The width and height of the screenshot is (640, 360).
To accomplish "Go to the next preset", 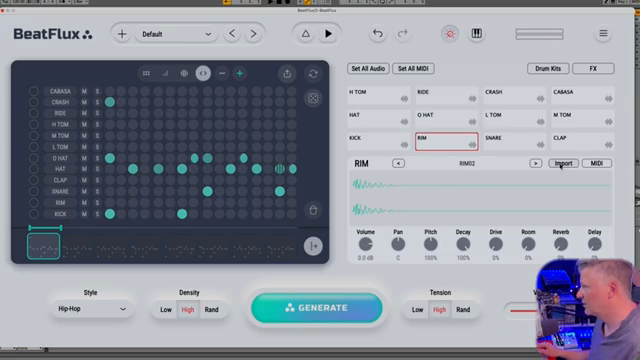I will 253,34.
